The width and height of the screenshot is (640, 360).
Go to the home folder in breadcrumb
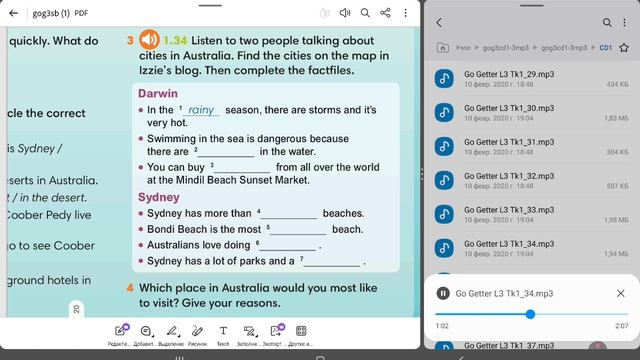coord(443,48)
